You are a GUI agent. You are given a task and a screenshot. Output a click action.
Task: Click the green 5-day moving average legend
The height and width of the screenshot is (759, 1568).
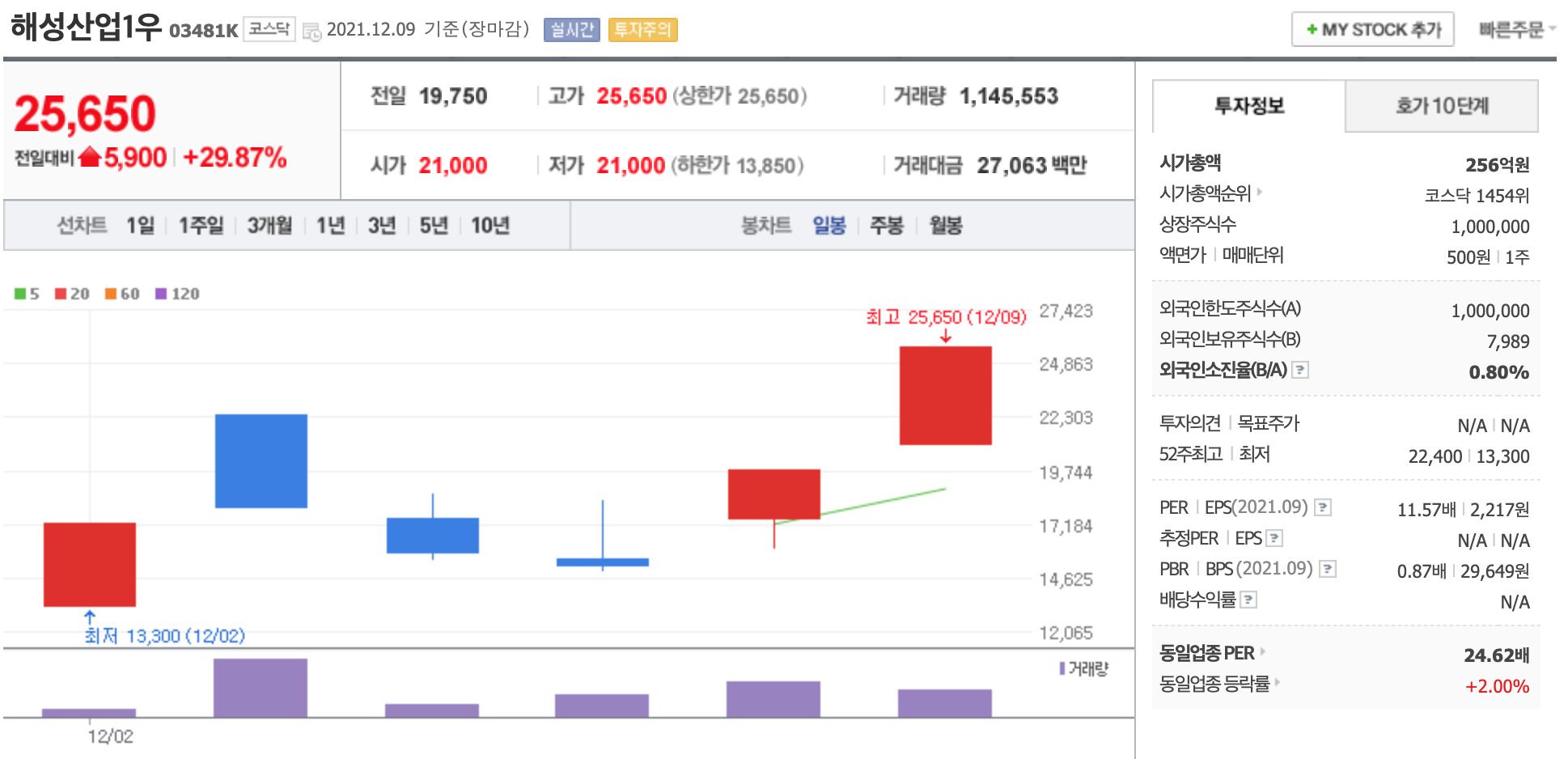click(x=27, y=294)
